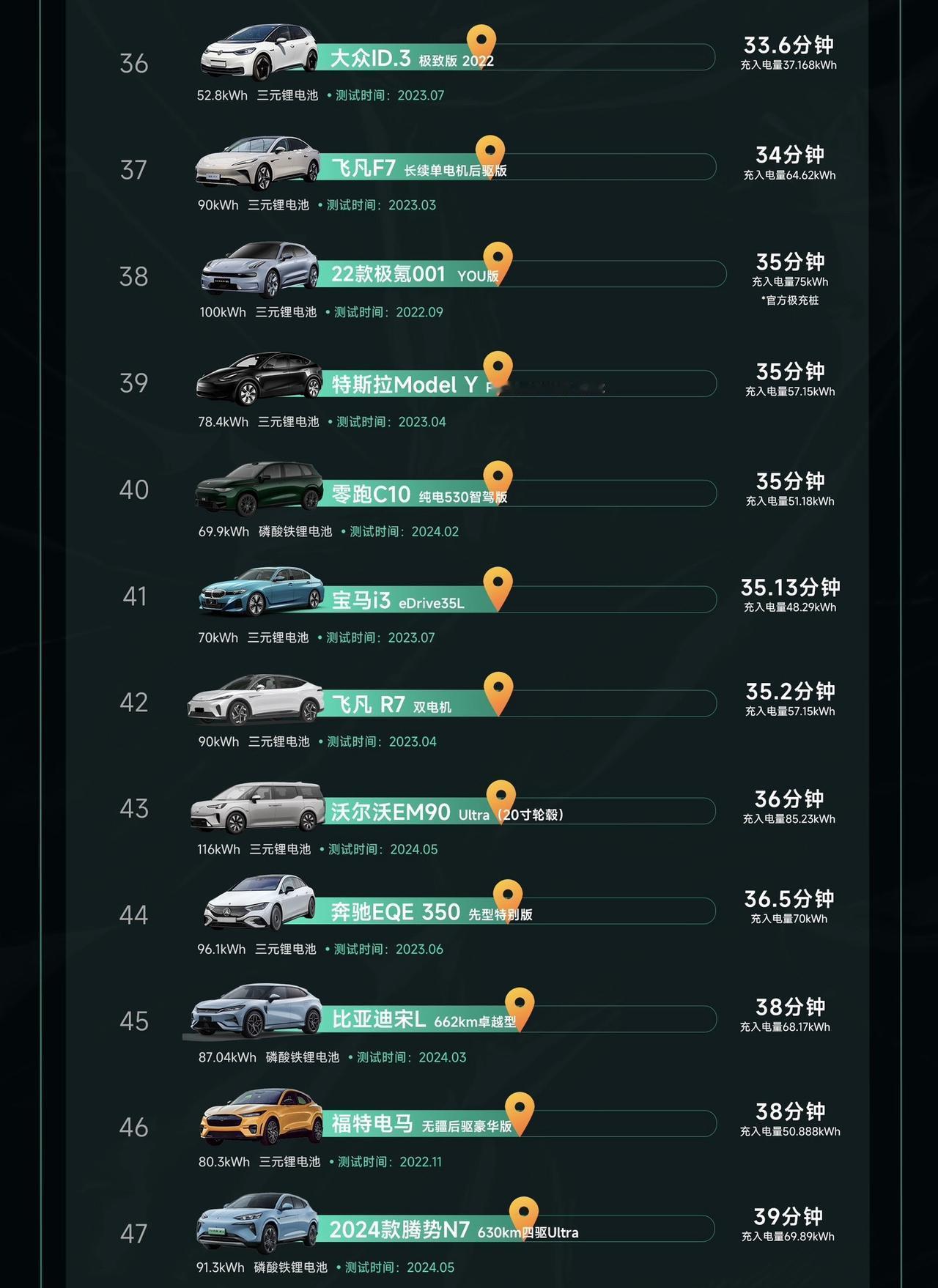
Task: Click the 33.6分钟 charging time text
Action: [x=789, y=45]
